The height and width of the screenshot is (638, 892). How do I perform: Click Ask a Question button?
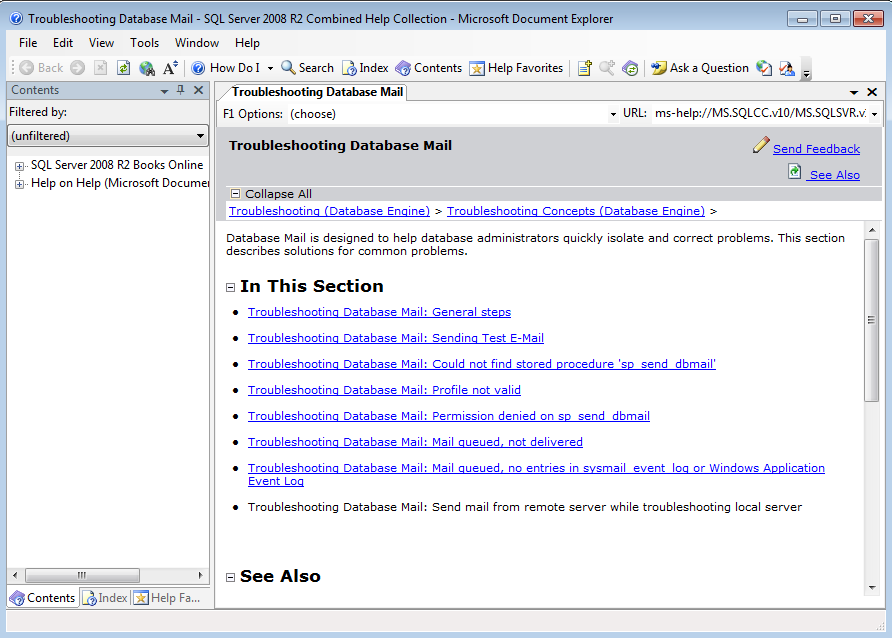coord(700,68)
